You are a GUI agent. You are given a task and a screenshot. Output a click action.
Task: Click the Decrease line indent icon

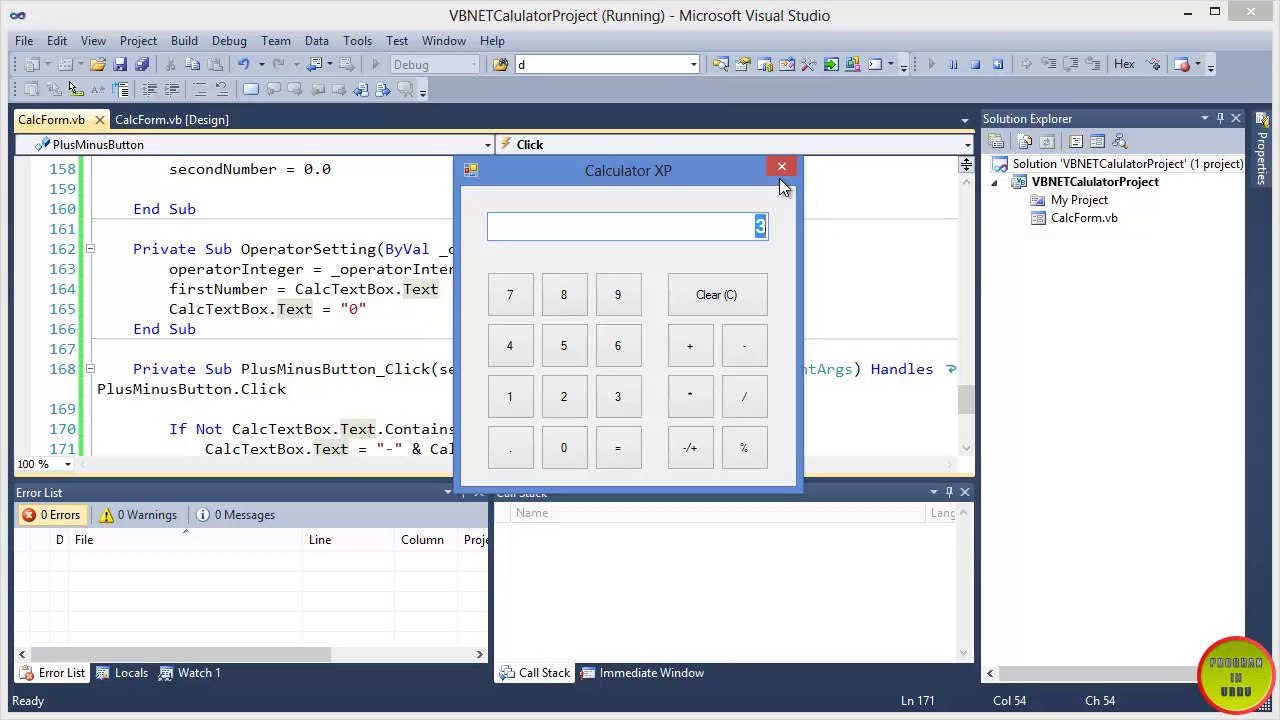pos(149,89)
